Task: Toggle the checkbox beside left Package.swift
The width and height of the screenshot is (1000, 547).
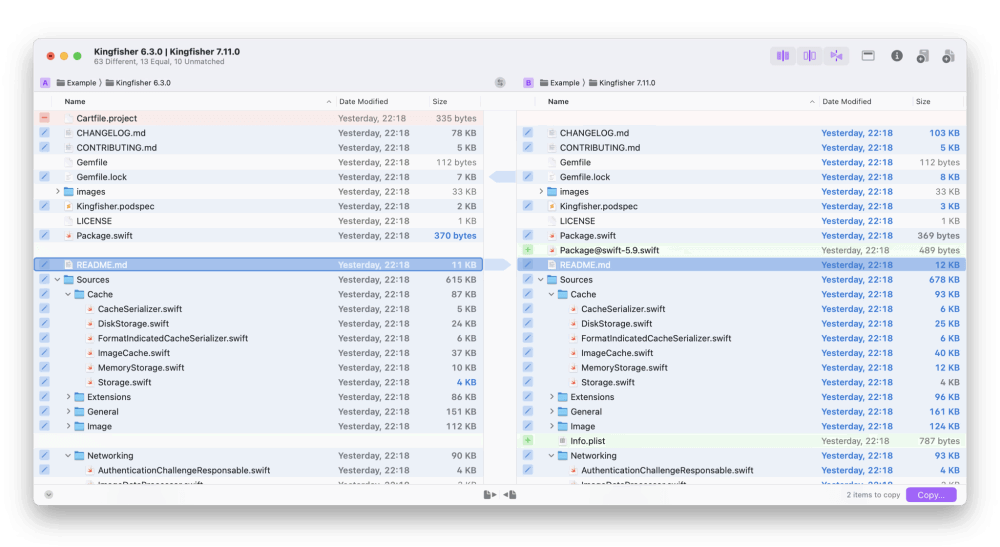Action: pos(44,235)
